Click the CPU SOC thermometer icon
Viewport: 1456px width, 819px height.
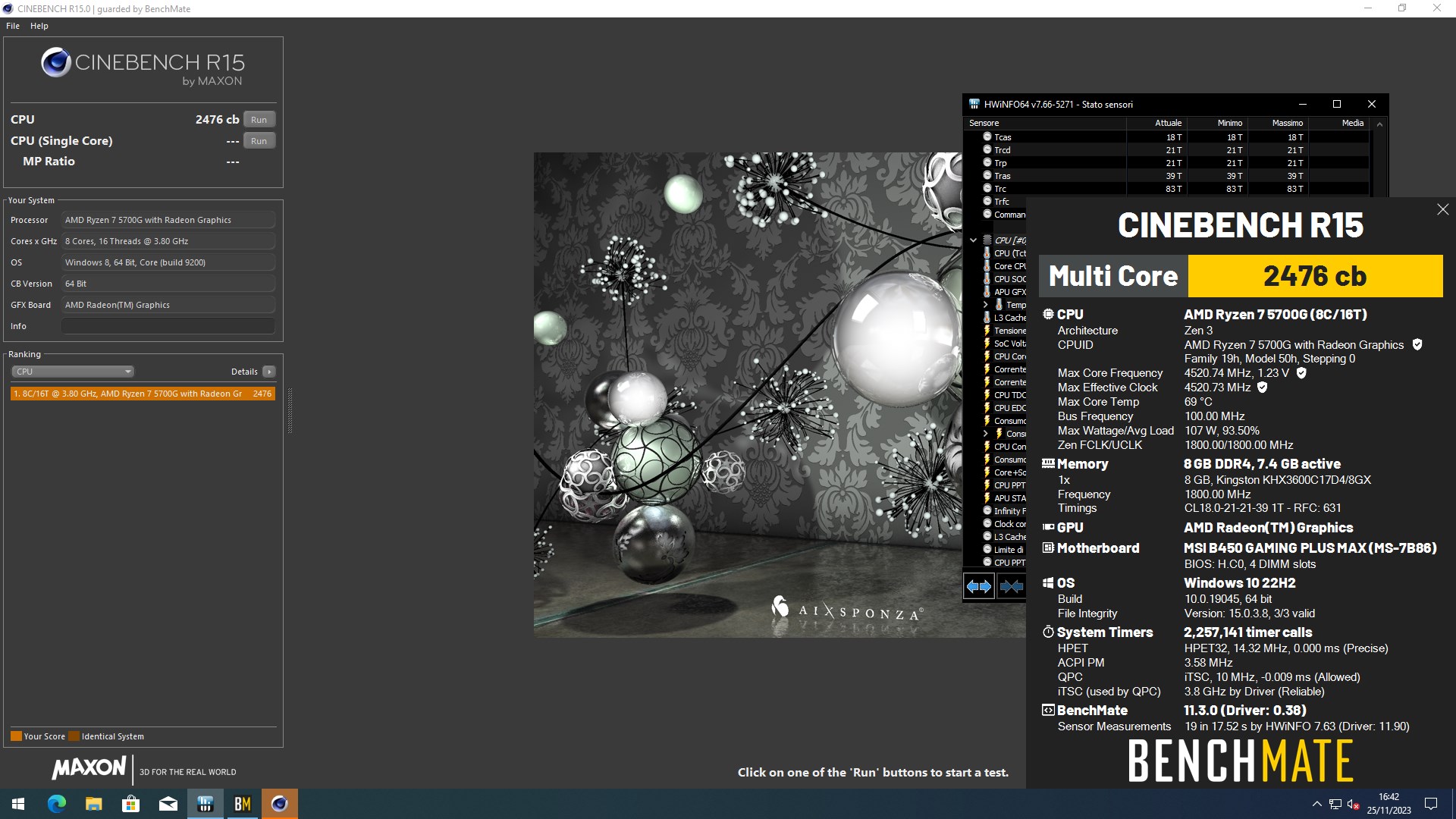point(987,279)
